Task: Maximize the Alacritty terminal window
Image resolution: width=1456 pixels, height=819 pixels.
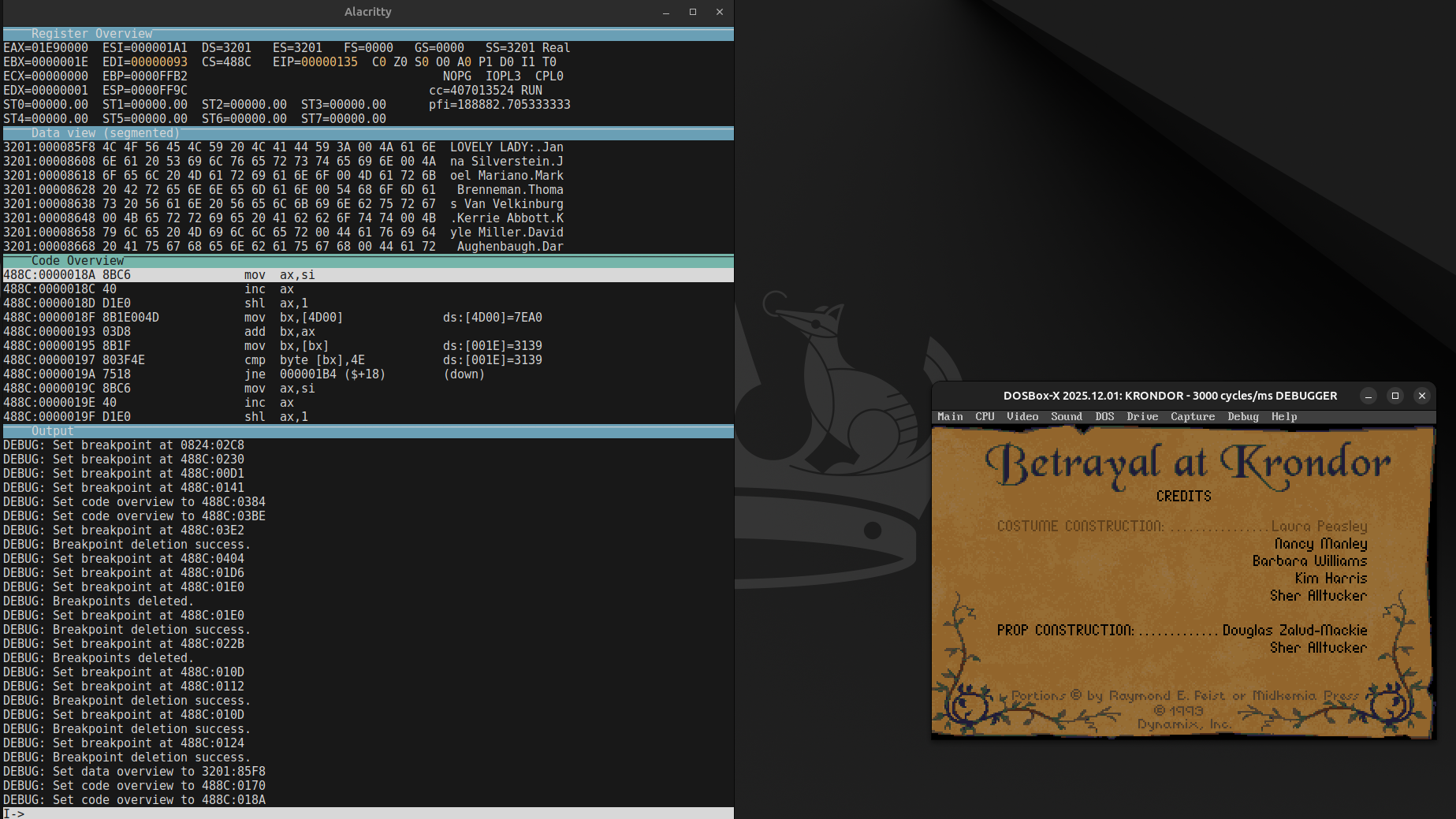Action: click(x=693, y=12)
